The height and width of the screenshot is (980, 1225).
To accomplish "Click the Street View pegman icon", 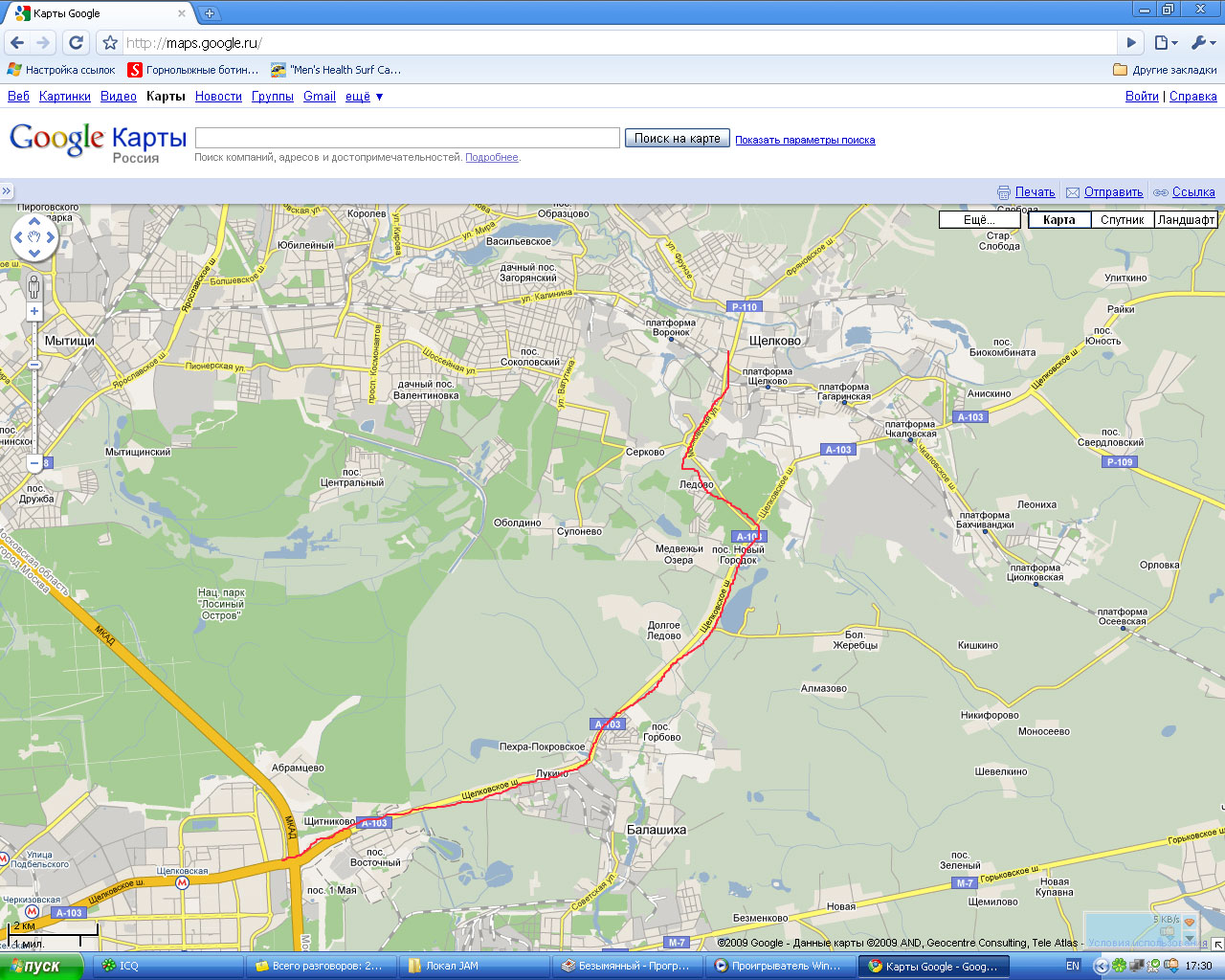I will (34, 286).
